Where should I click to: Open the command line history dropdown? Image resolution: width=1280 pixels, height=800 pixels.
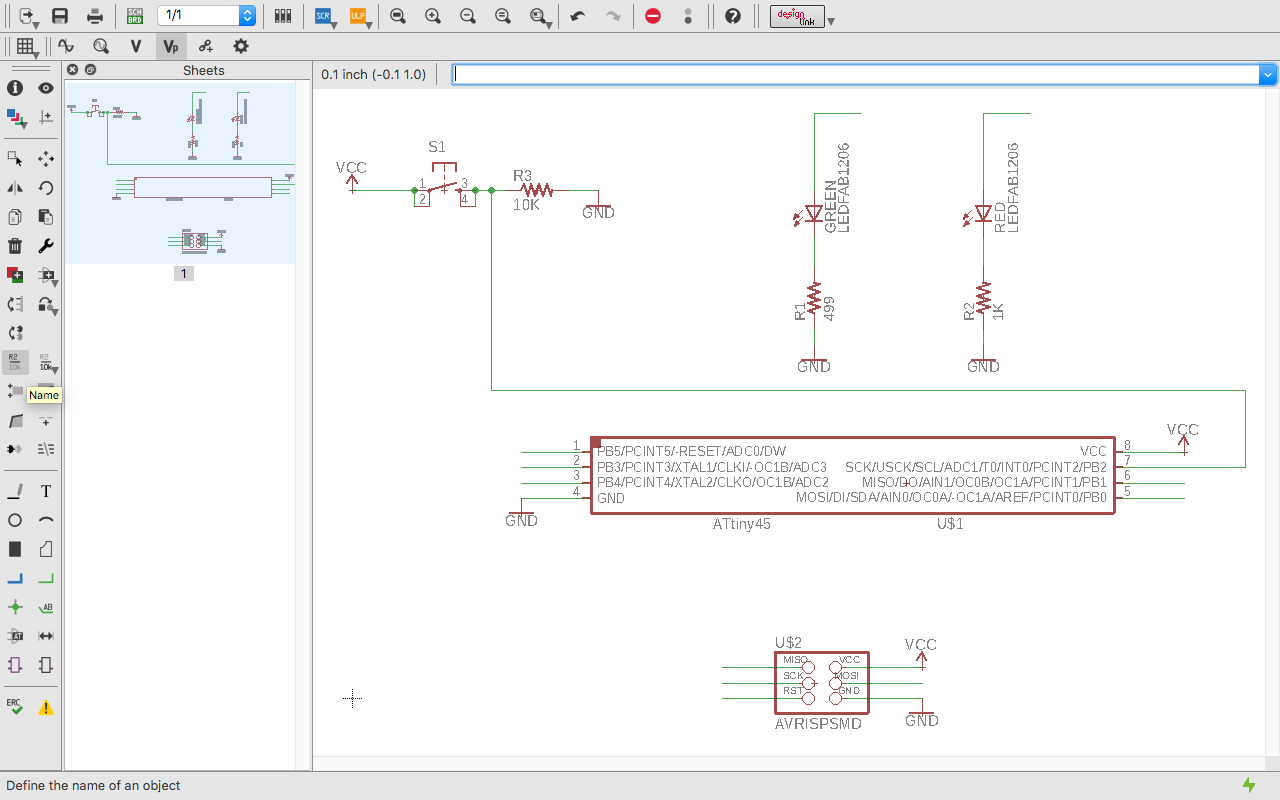click(x=1269, y=74)
